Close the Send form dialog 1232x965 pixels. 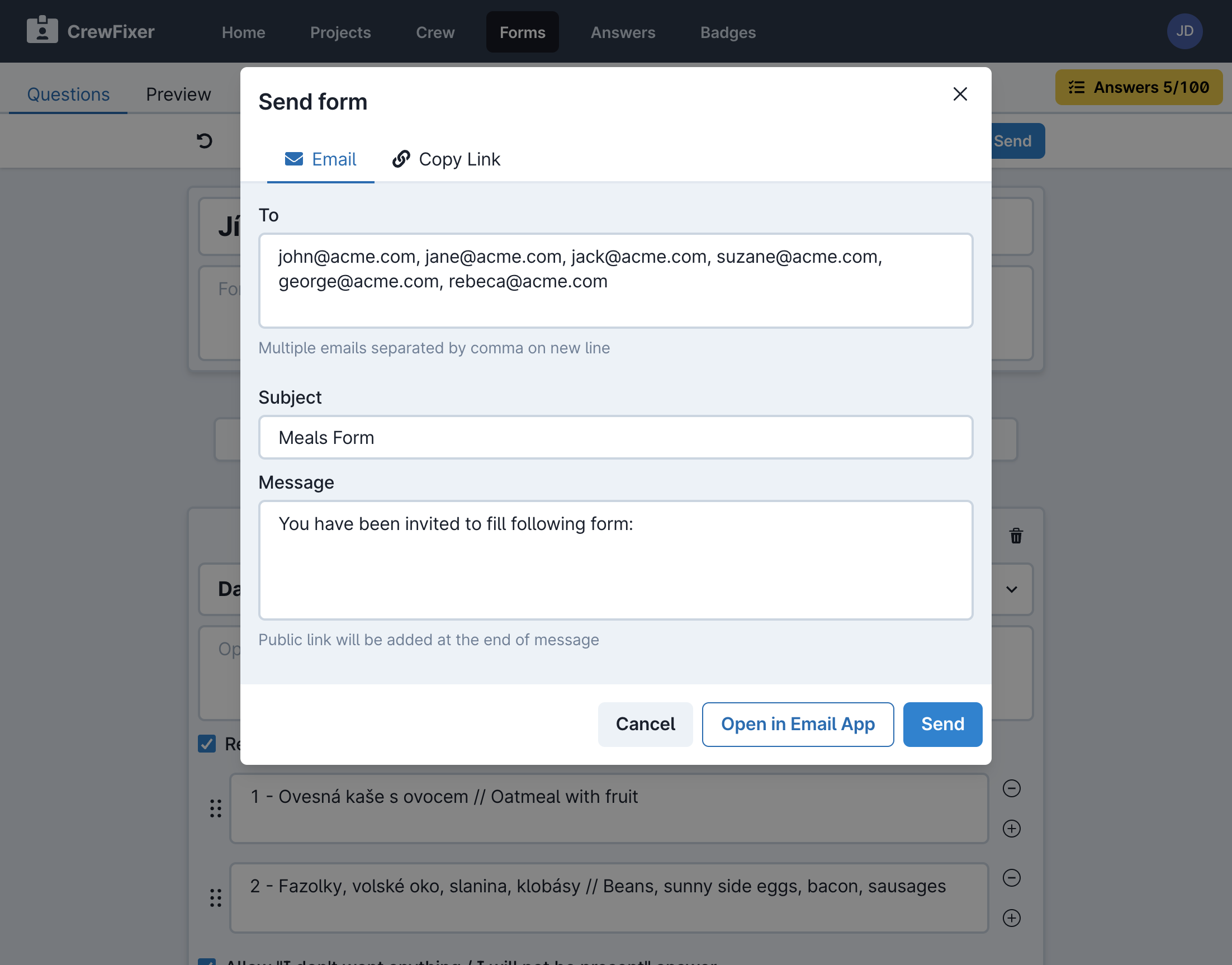pos(960,94)
